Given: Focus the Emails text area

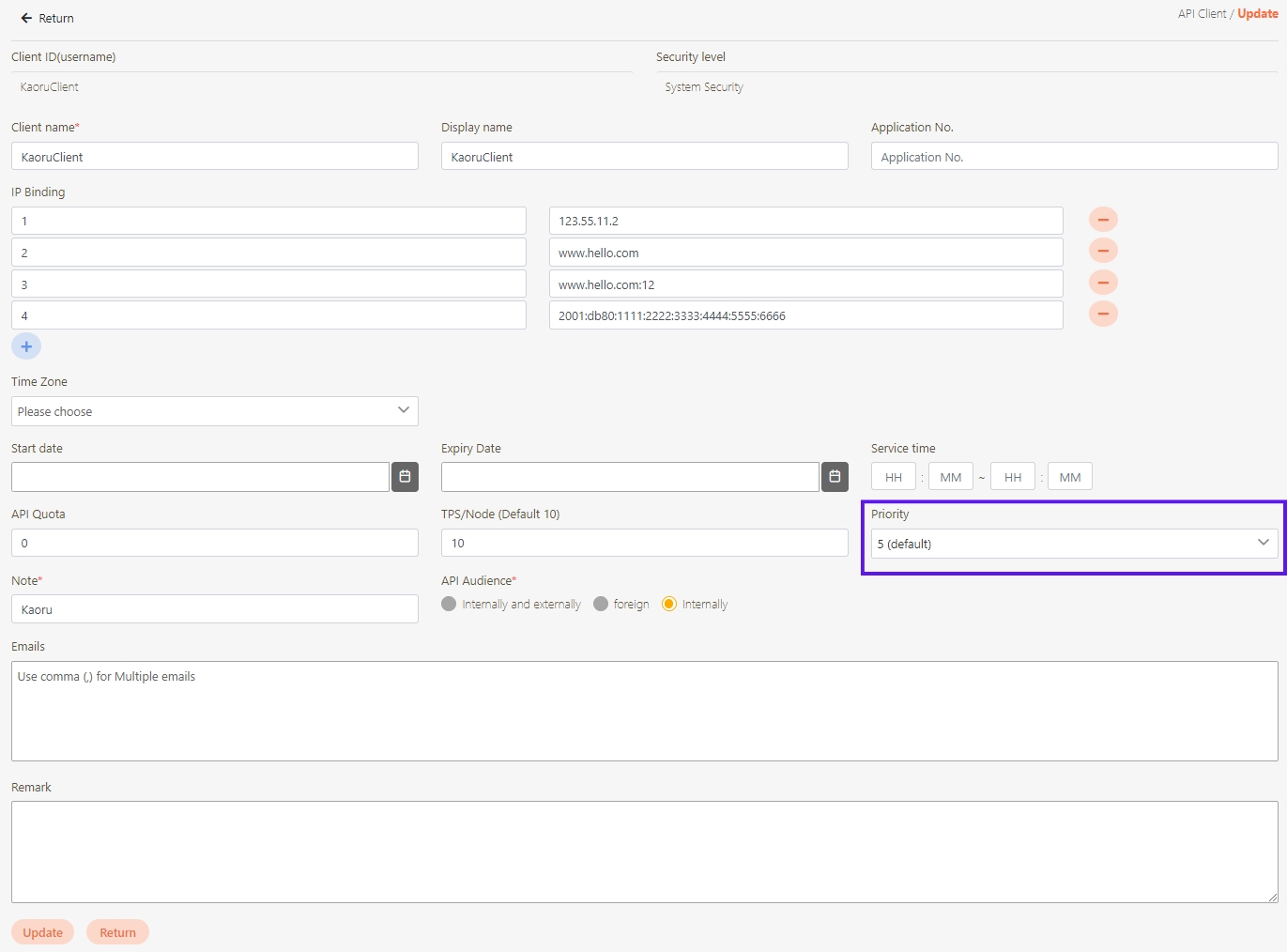Looking at the screenshot, I should tap(644, 711).
